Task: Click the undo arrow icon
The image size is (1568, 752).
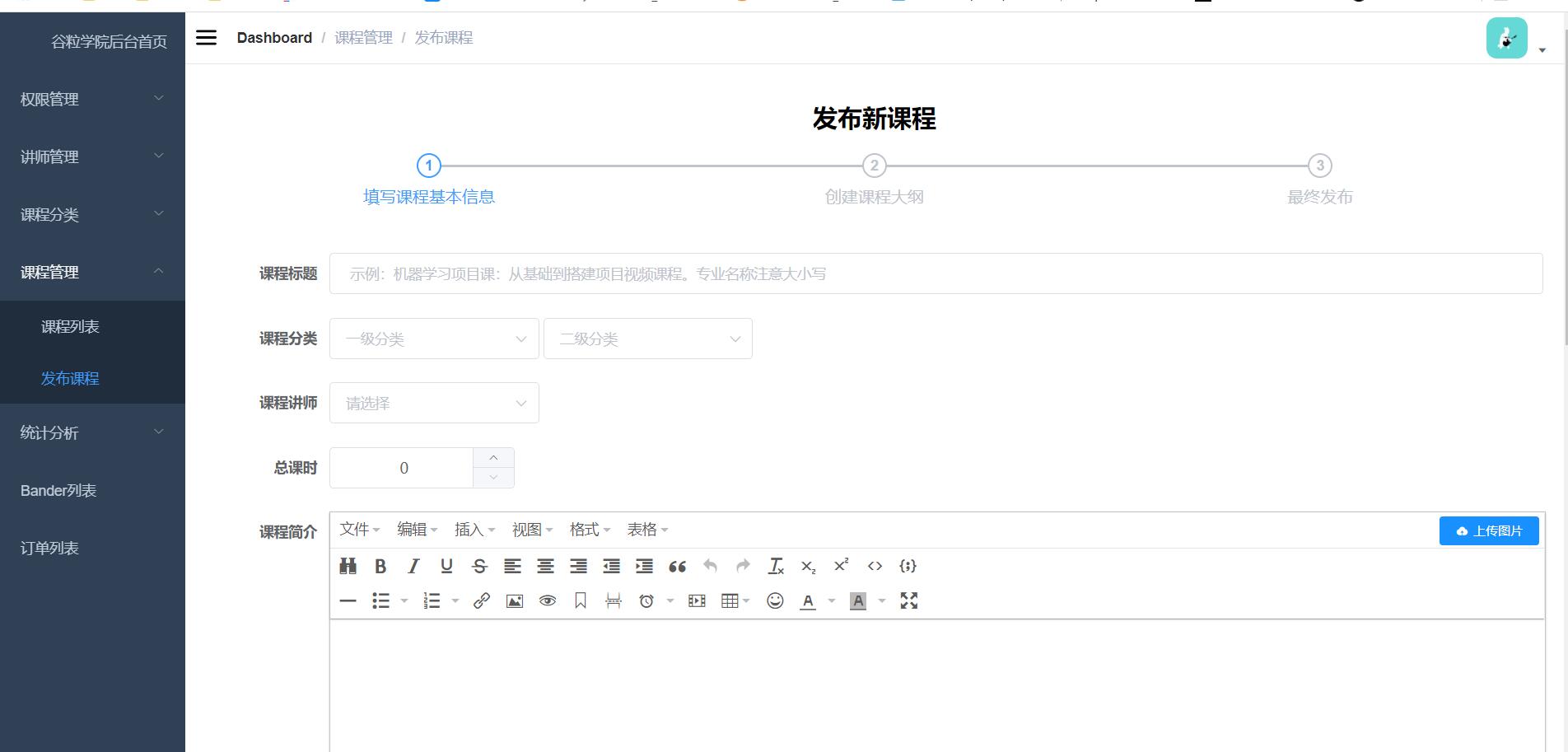Action: pos(710,566)
